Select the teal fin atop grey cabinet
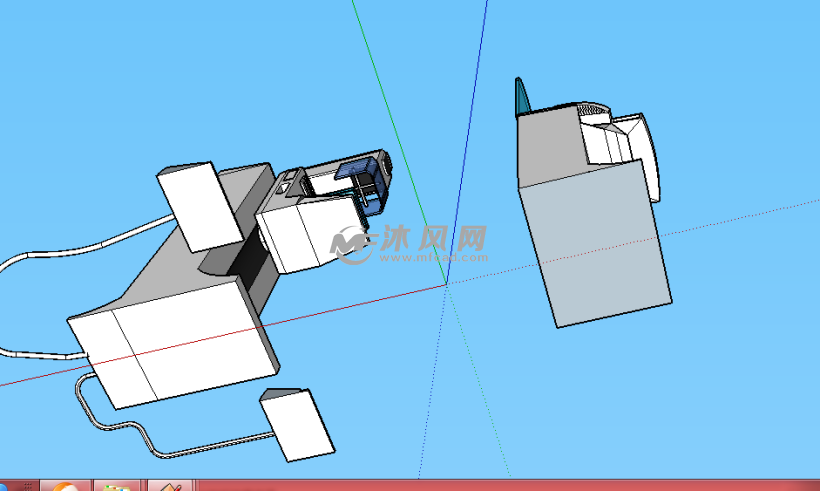This screenshot has width=820, height=491. 522,96
